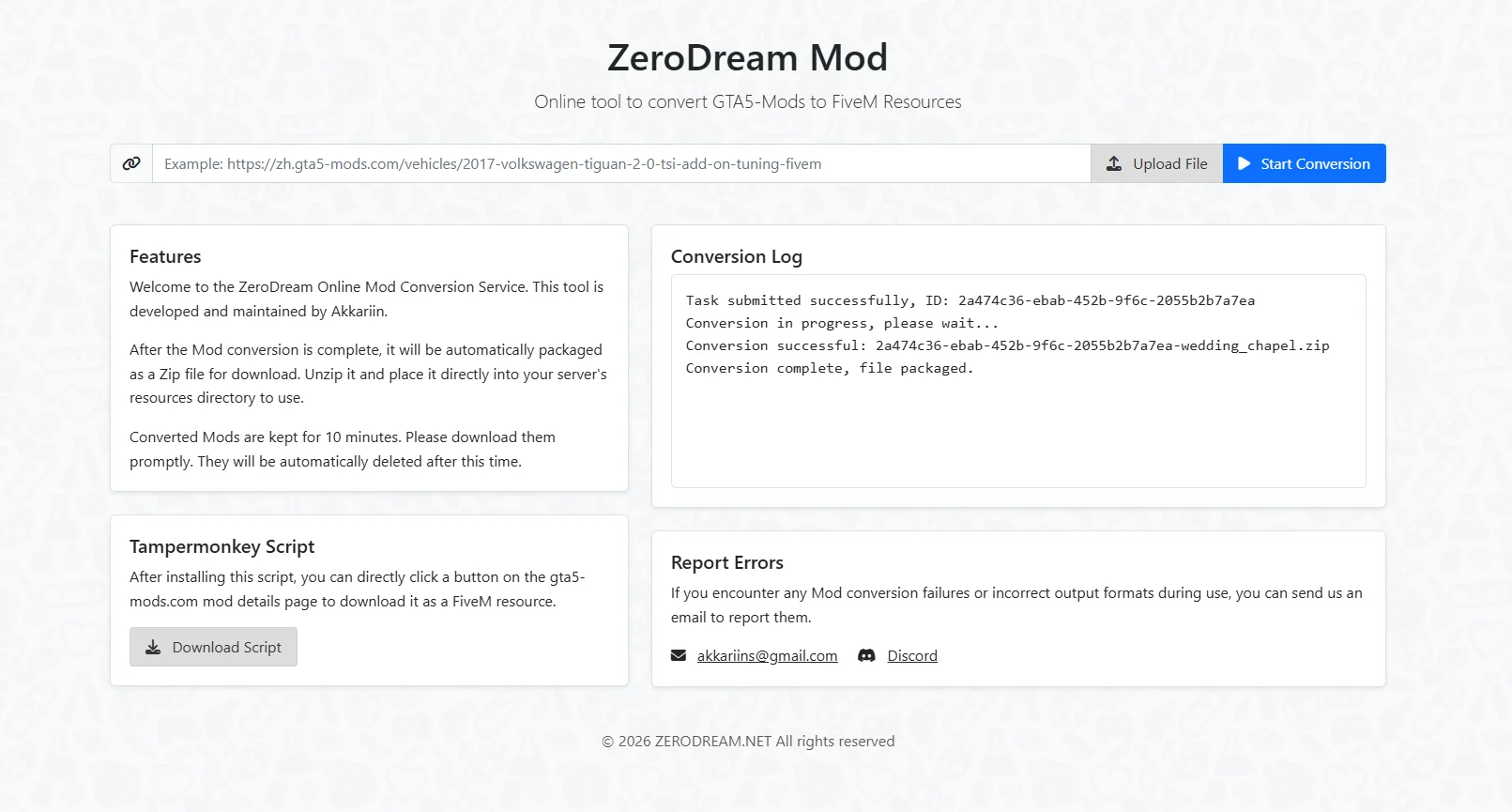The height and width of the screenshot is (812, 1512).
Task: Click the play icon in Start Conversion
Action: tap(1245, 163)
